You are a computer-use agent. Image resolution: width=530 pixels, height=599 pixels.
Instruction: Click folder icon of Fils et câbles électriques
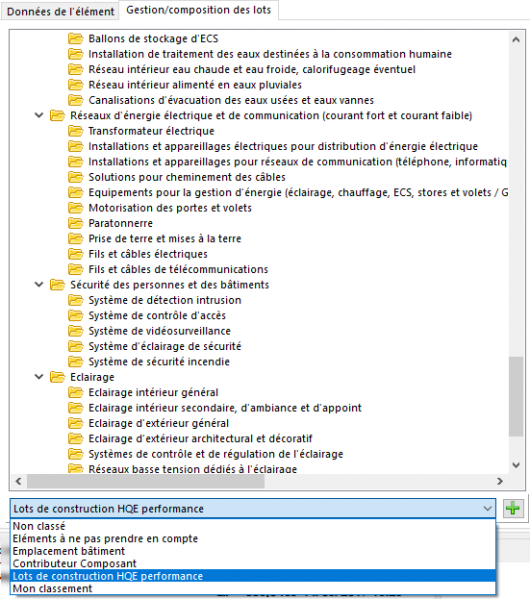coord(76,254)
